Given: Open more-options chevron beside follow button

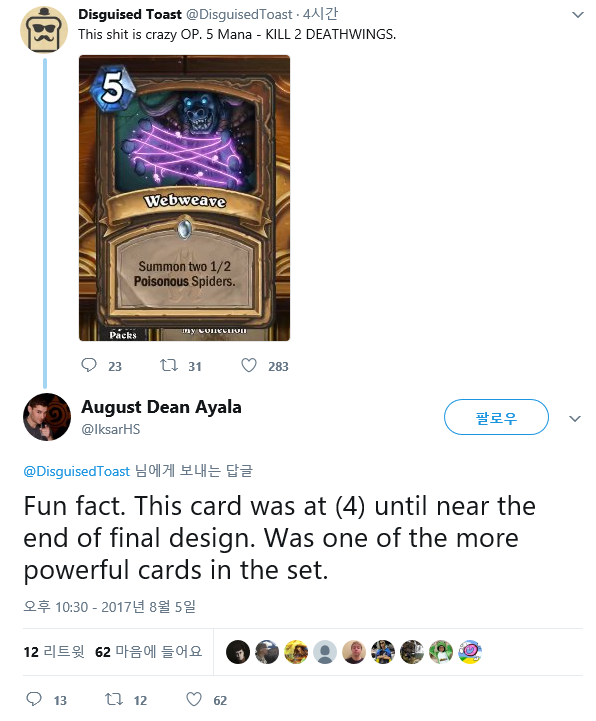Looking at the screenshot, I should (575, 418).
